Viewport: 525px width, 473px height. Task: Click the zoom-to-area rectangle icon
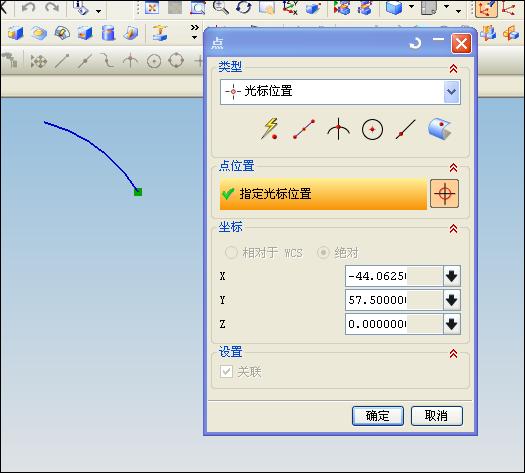coord(198,7)
